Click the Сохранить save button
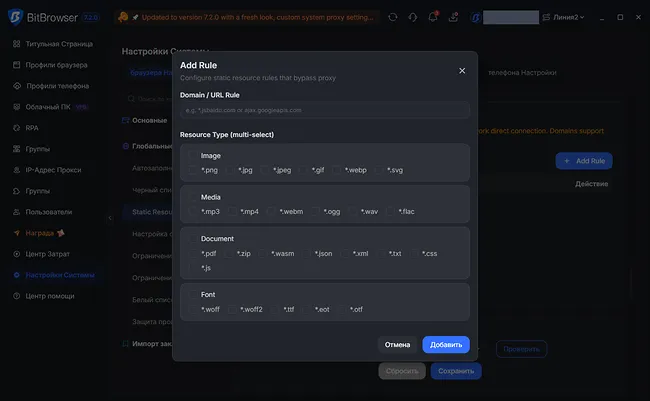Image resolution: width=650 pixels, height=401 pixels. pyautogui.click(x=456, y=371)
